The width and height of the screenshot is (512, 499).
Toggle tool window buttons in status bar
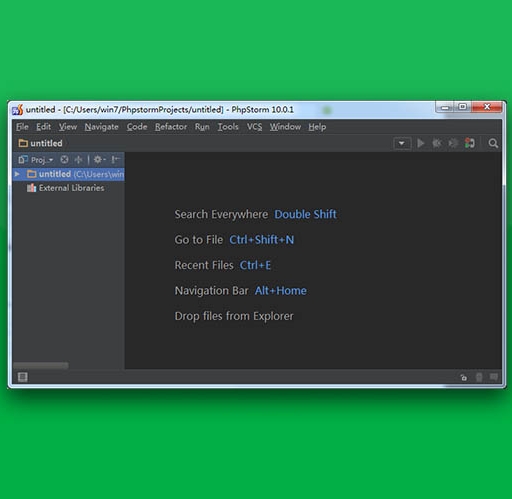22,377
